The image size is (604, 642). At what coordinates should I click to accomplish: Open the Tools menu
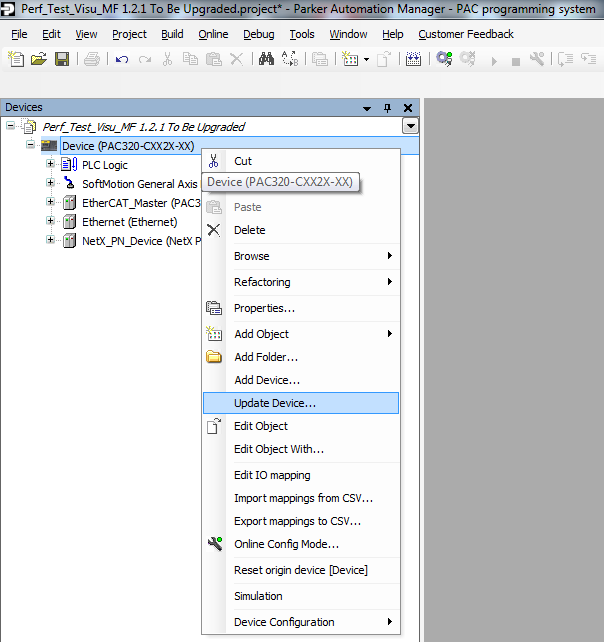coord(302,34)
